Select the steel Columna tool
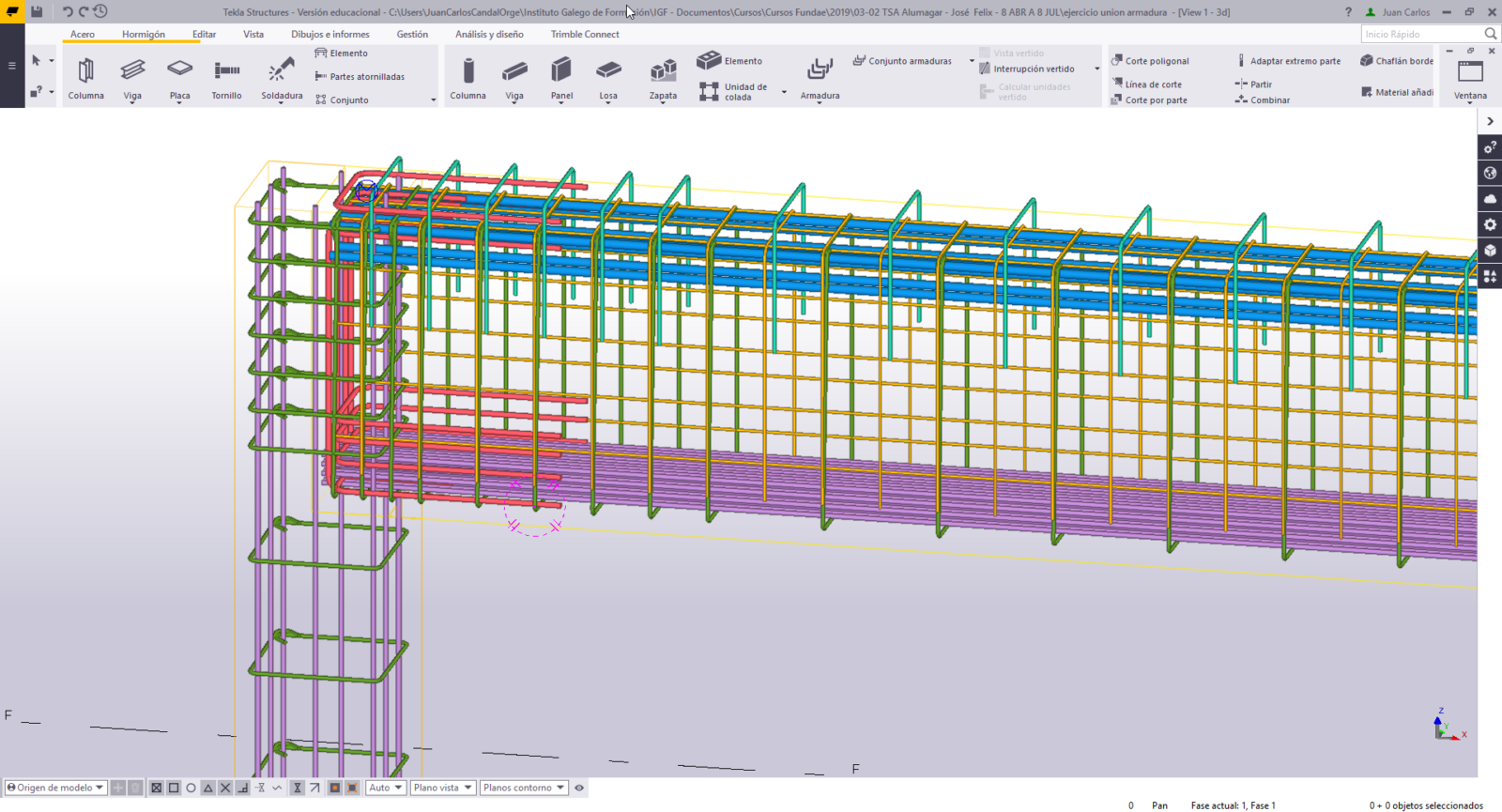 (85, 73)
